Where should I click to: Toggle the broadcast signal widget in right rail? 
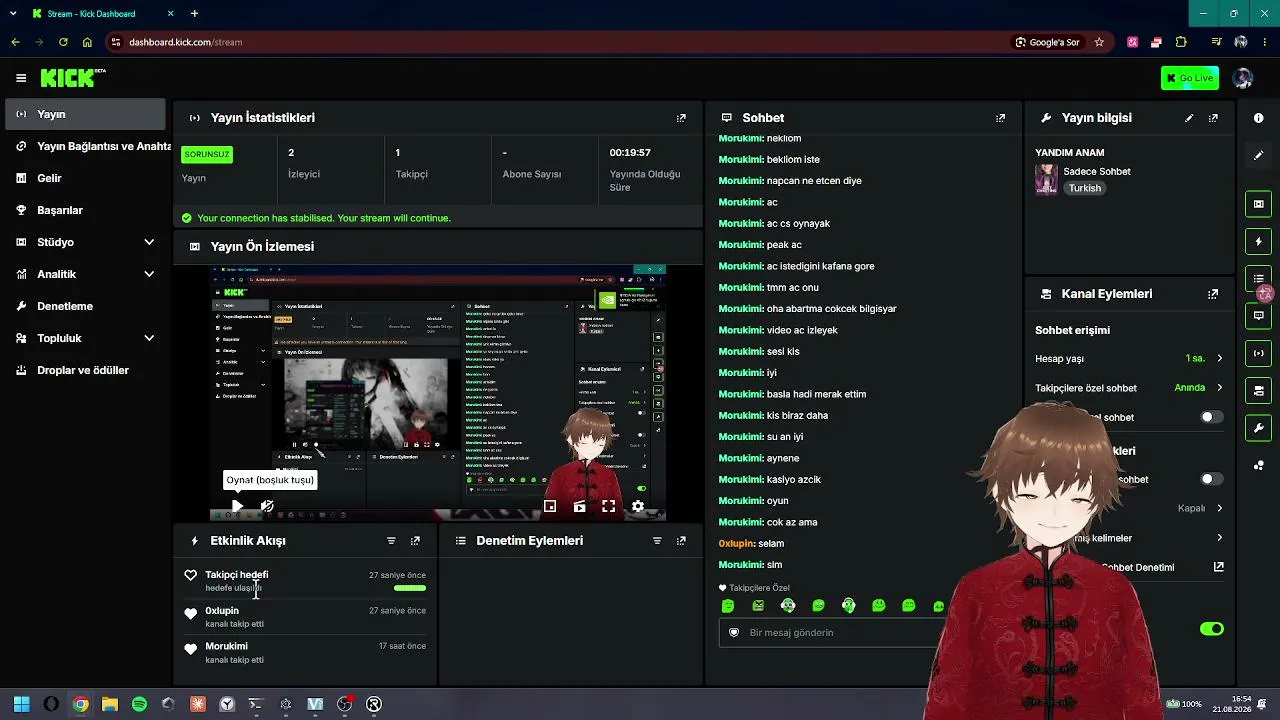pos(1259,353)
